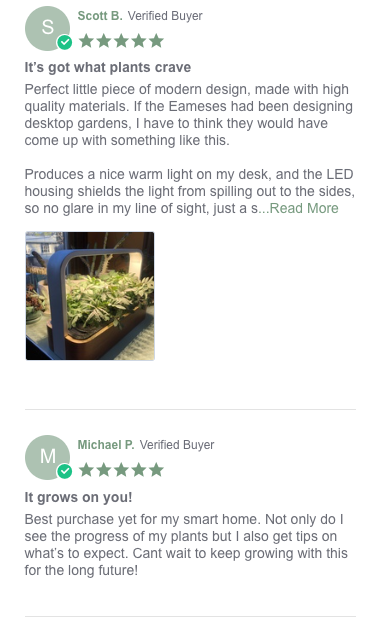Click the Verified Buyer label beside Scott B.

(165, 16)
